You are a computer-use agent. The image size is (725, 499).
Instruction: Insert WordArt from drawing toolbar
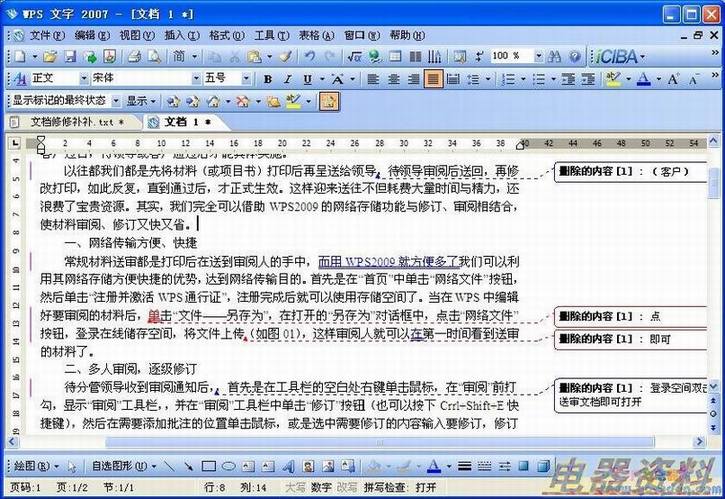288,466
